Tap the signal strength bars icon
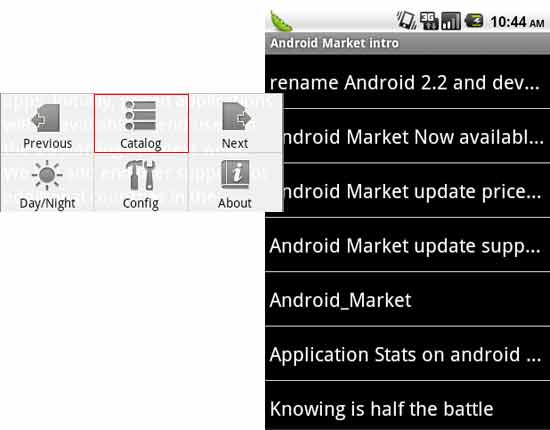Screen dimensions: 550x430 [x=451, y=21]
